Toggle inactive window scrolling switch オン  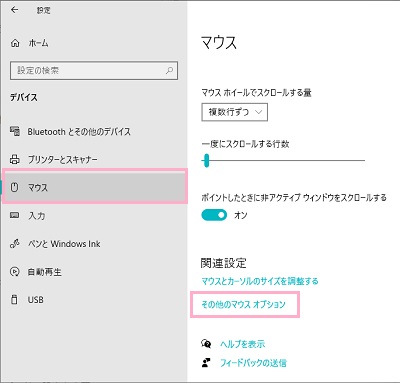click(x=214, y=215)
